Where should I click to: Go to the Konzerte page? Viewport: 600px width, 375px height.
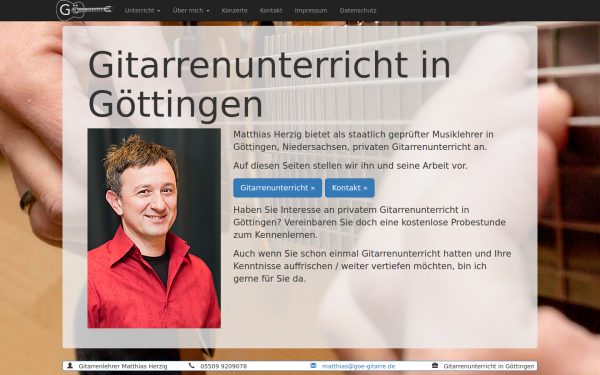[235, 11]
